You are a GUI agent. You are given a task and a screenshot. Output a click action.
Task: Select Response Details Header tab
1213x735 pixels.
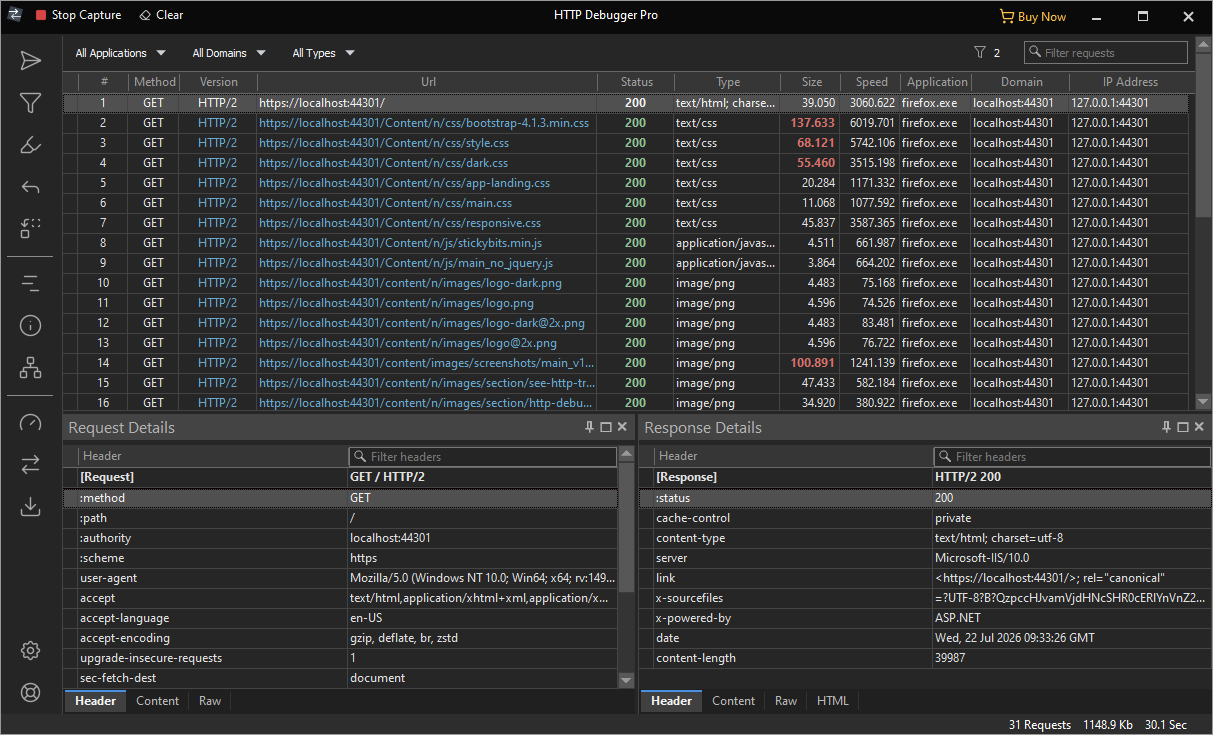(x=672, y=701)
